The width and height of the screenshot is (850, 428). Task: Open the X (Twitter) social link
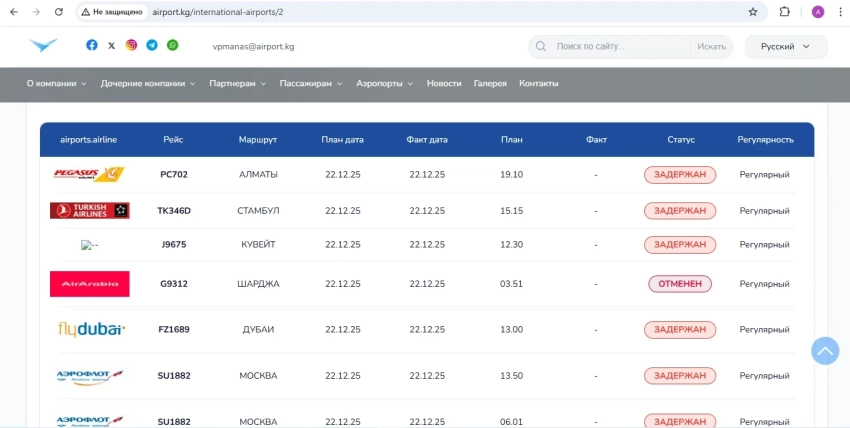111,46
